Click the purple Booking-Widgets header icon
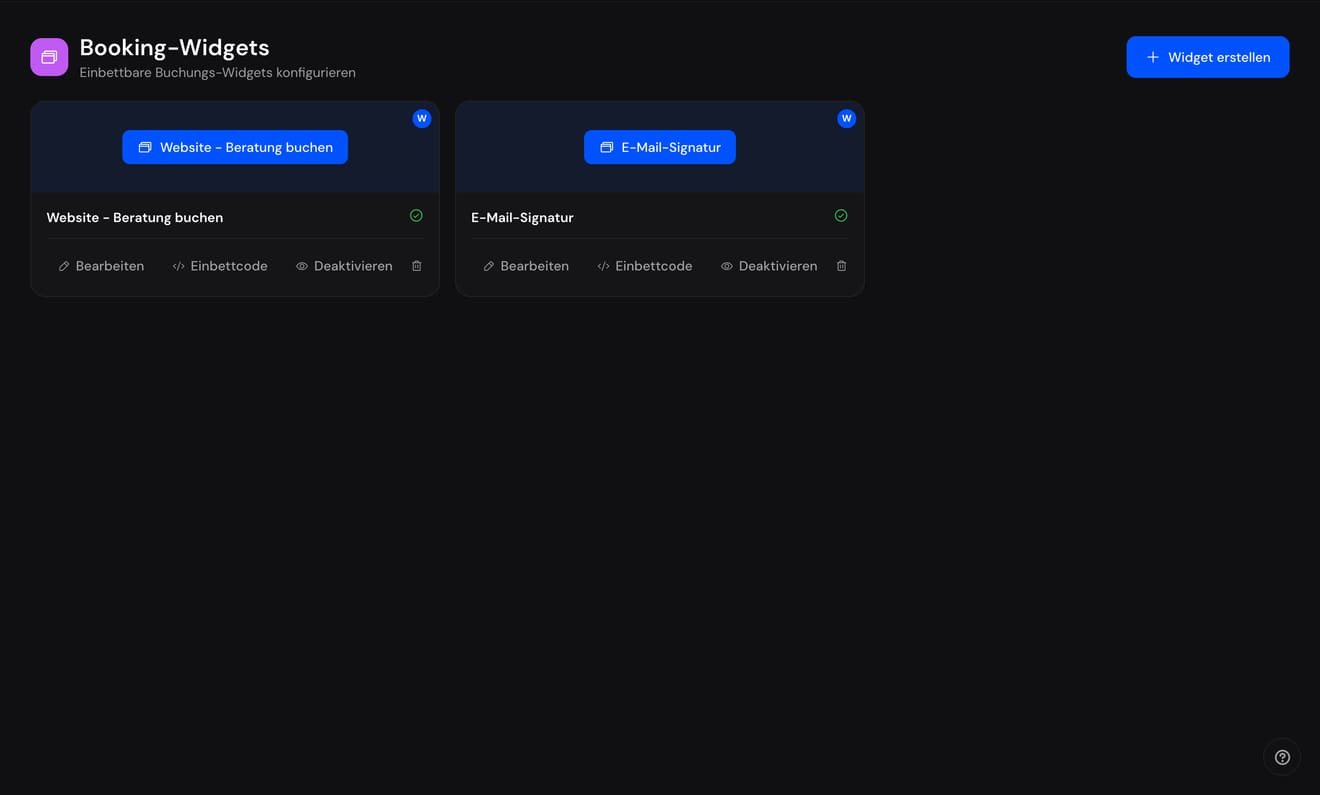1320x795 pixels. [49, 57]
